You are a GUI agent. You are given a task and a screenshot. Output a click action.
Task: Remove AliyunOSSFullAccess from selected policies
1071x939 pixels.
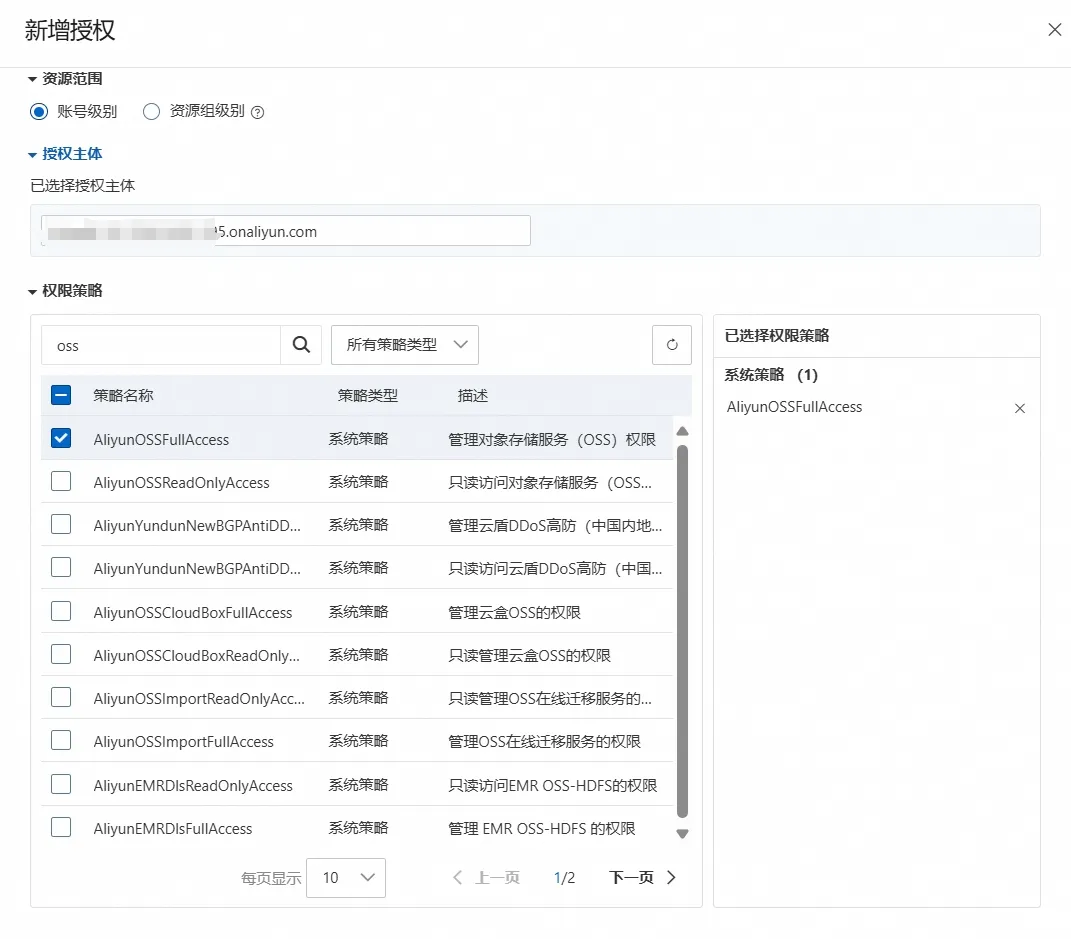[1020, 408]
